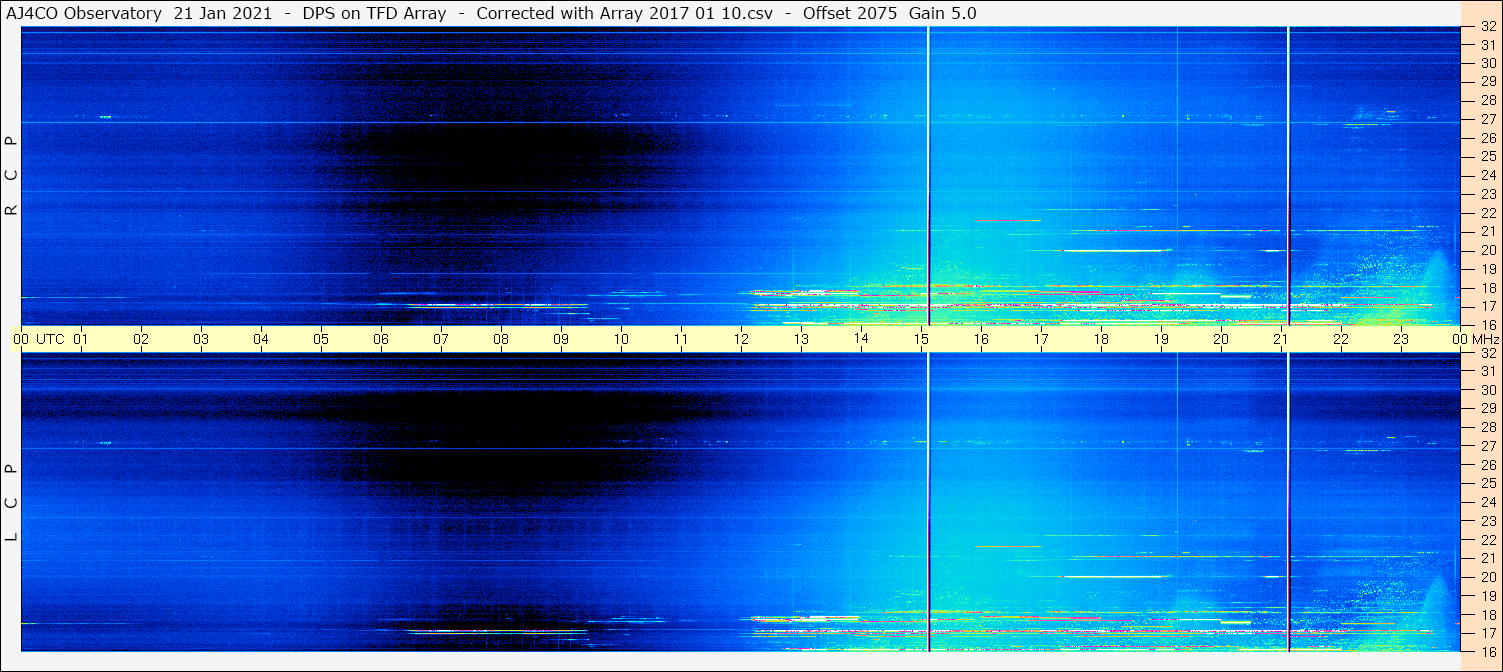
Task: Pick hour 01 on the UTC axis
Action: [81, 340]
